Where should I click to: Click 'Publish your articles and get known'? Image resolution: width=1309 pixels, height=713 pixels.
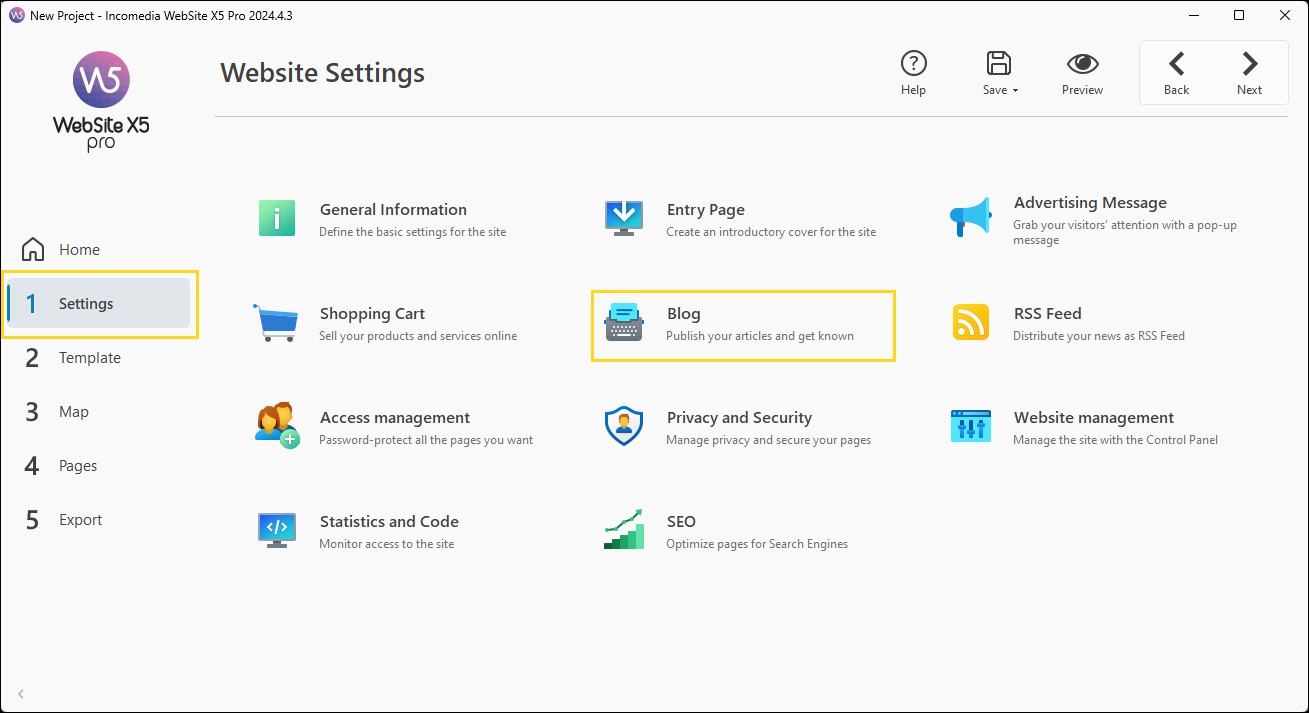pos(760,336)
